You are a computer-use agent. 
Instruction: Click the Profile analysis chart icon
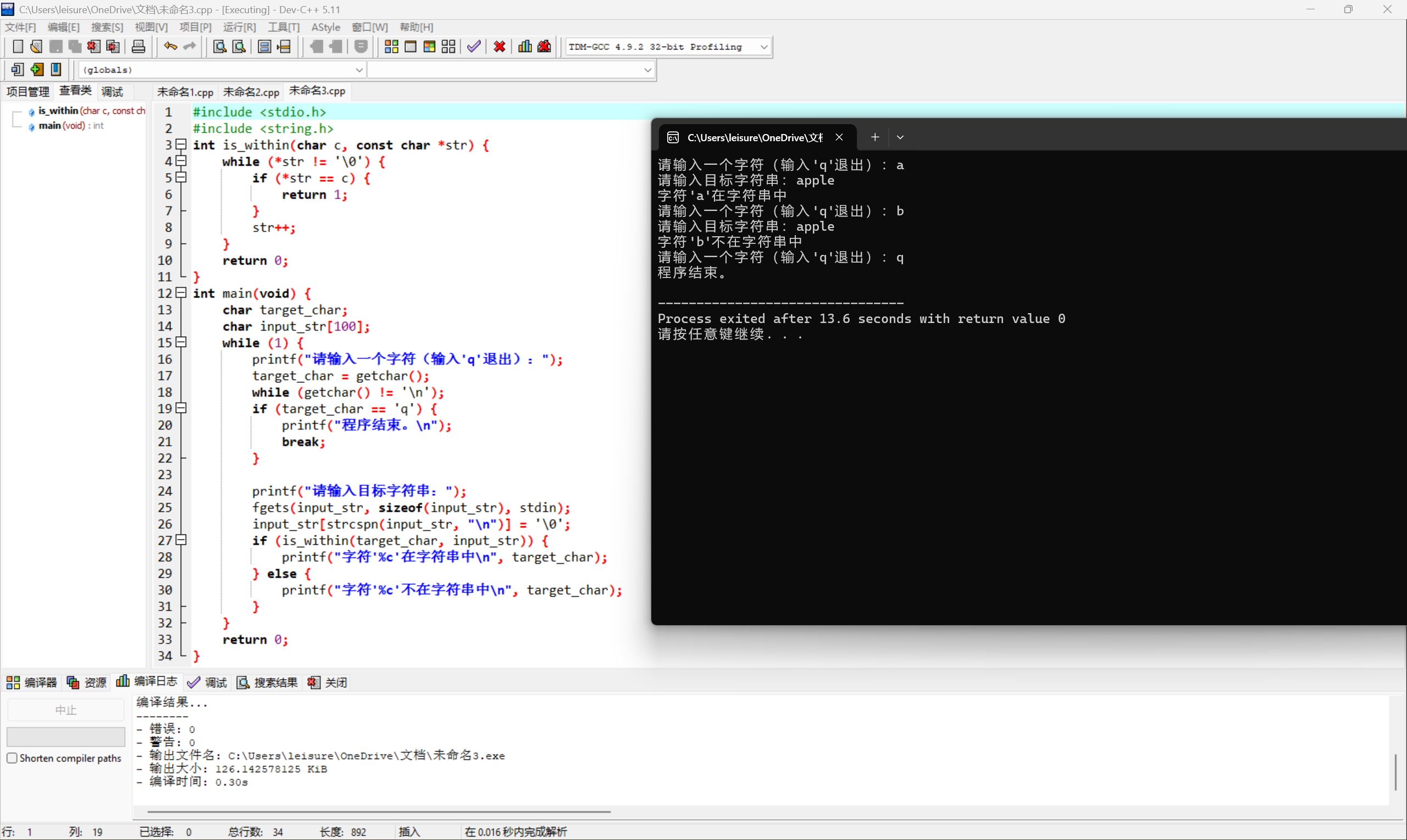[x=524, y=46]
